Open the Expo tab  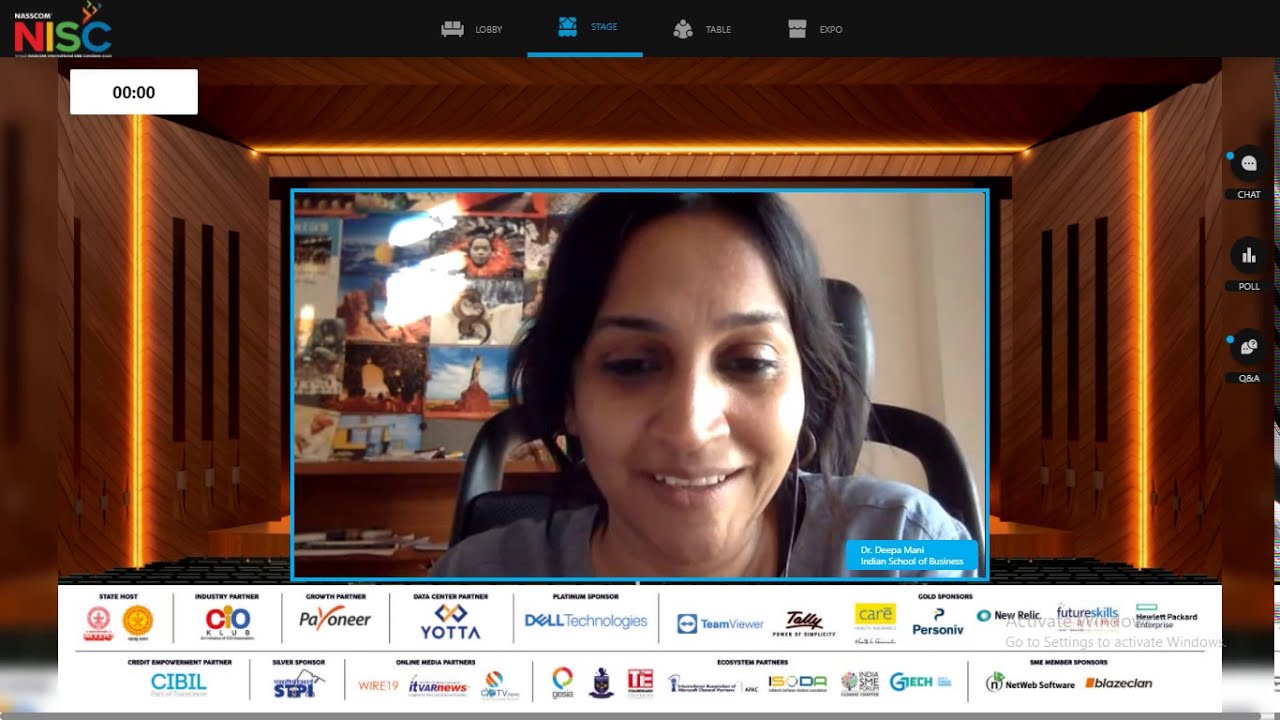815,29
